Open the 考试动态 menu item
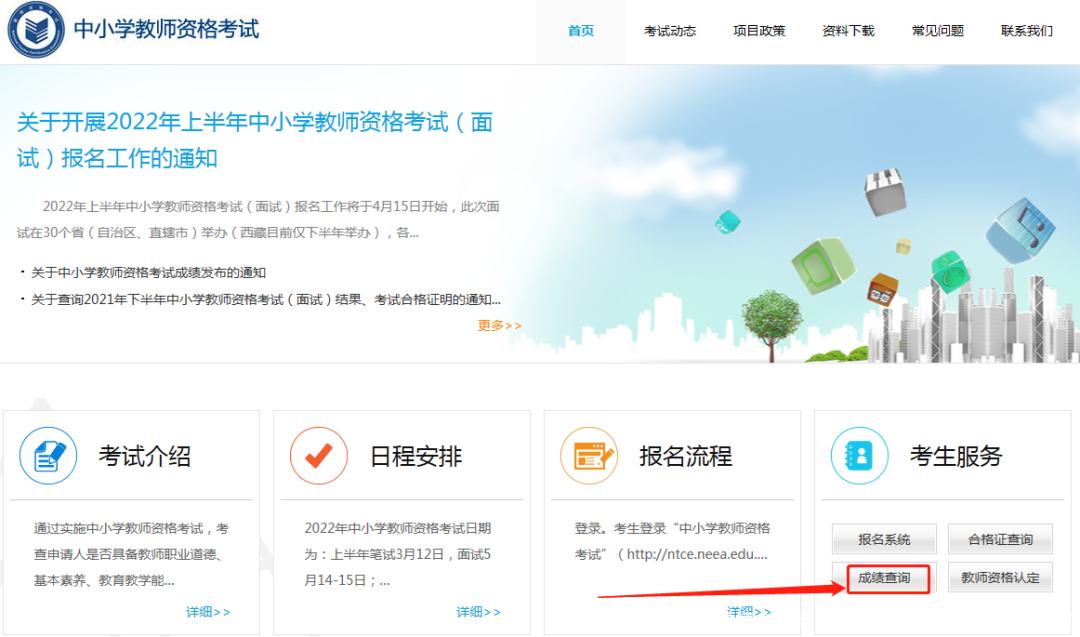The width and height of the screenshot is (1080, 637). [x=671, y=31]
